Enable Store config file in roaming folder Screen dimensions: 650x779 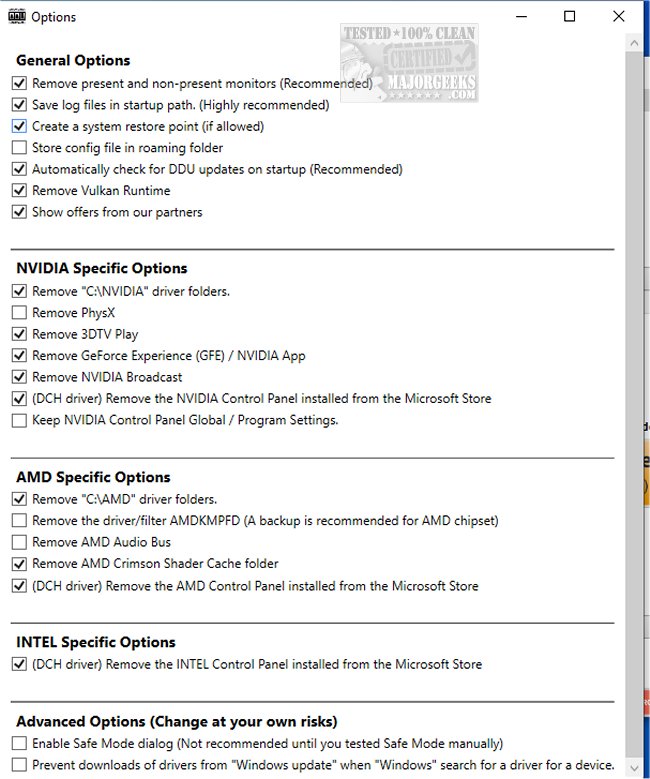click(20, 148)
